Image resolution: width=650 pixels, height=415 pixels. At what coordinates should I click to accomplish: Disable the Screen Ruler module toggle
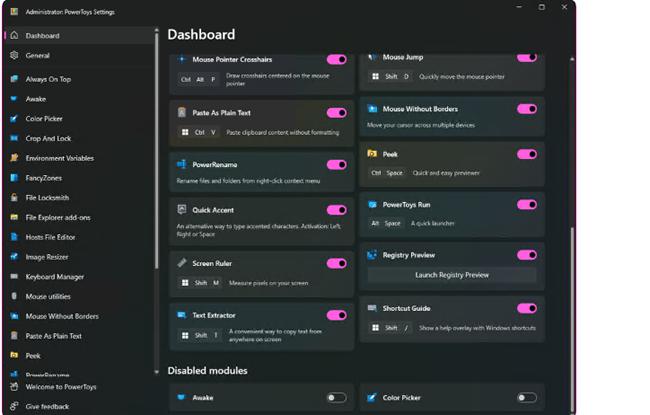[336, 263]
